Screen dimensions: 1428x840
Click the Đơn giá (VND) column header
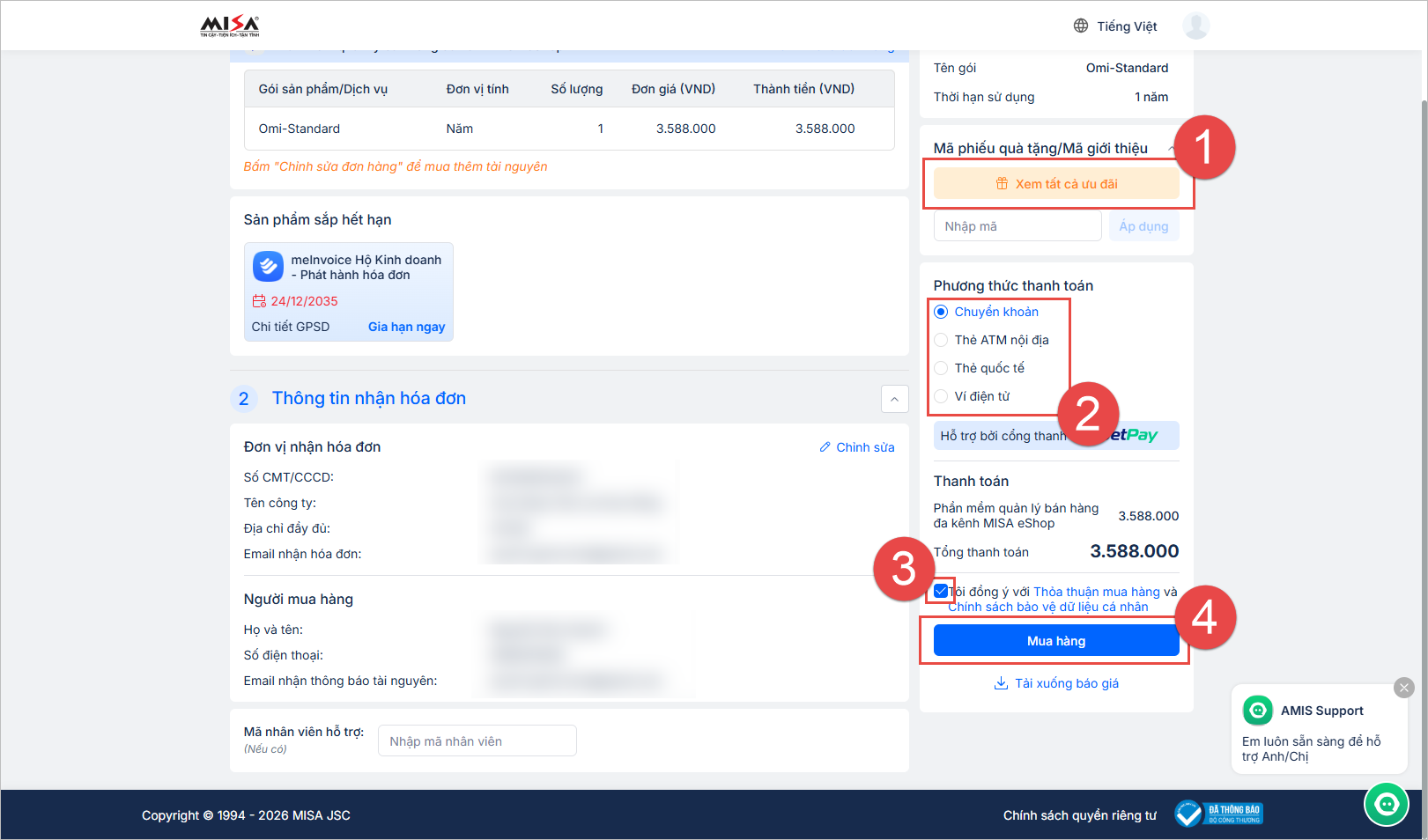[673, 89]
